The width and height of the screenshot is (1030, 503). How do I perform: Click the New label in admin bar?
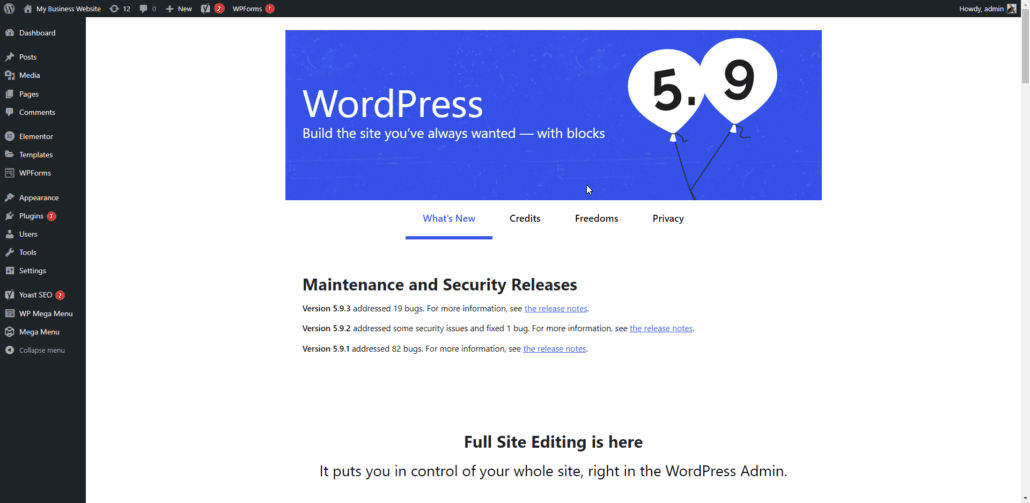tap(185, 9)
